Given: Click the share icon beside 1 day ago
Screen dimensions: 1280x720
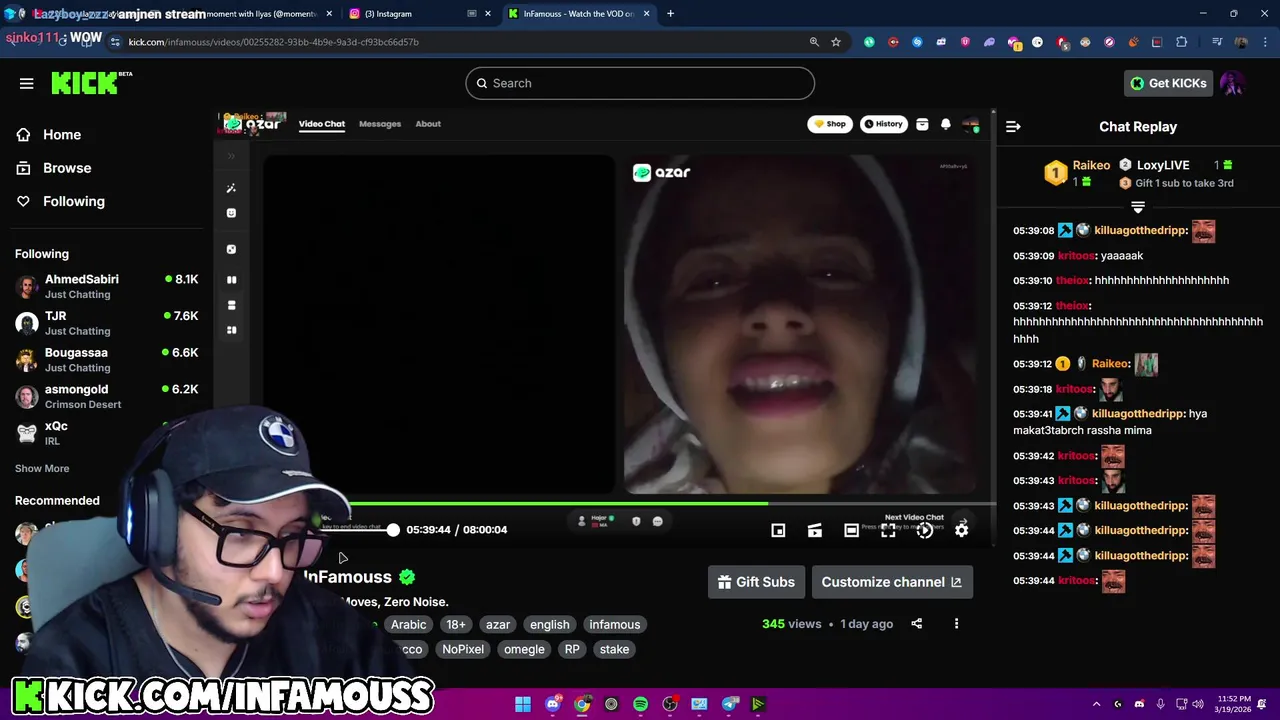Looking at the screenshot, I should pyautogui.click(x=916, y=624).
